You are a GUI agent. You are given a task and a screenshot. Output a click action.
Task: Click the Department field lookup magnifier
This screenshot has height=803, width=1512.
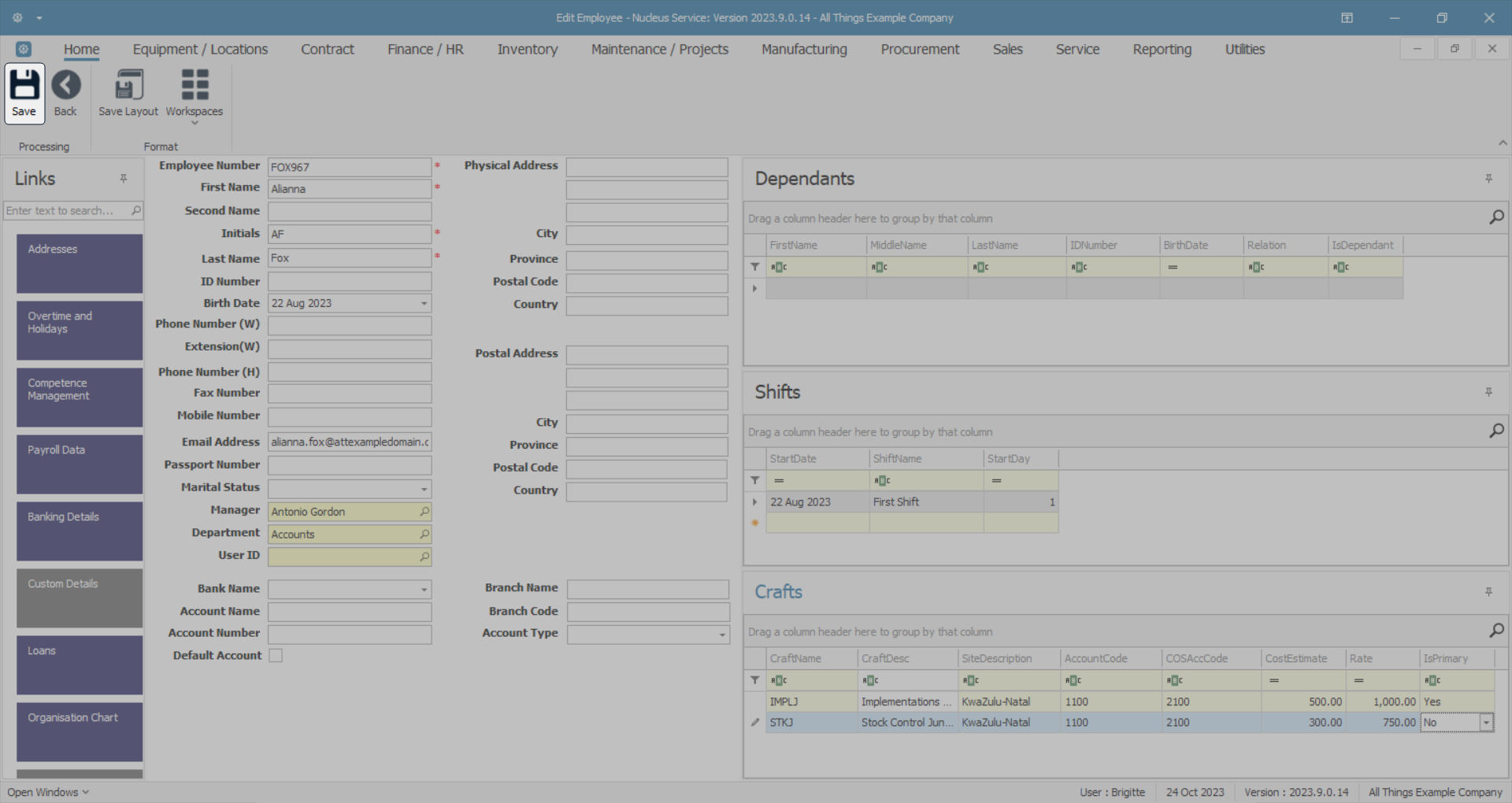pyautogui.click(x=424, y=535)
